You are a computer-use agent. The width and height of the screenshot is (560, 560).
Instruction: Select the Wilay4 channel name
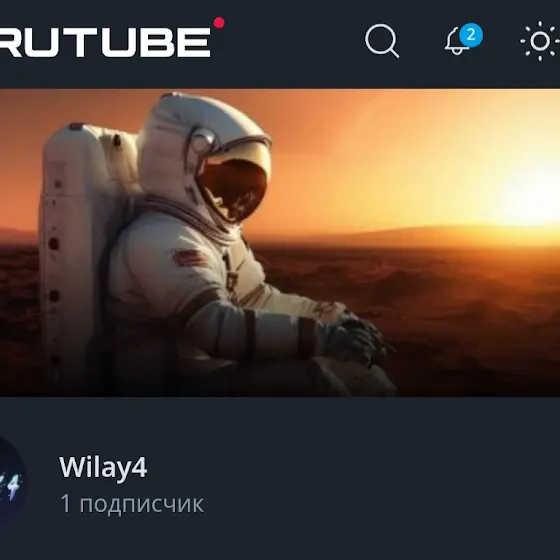(x=103, y=467)
